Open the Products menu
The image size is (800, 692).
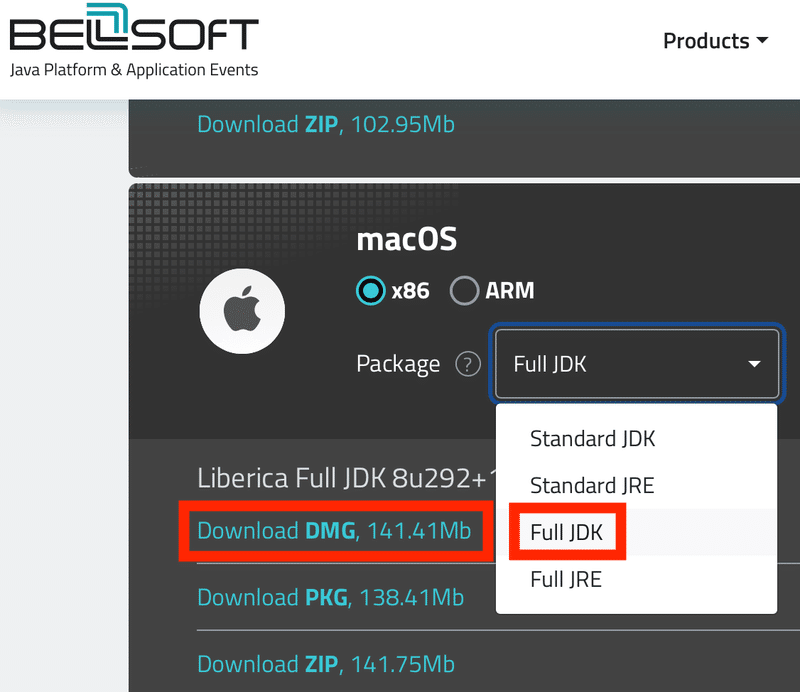[706, 41]
